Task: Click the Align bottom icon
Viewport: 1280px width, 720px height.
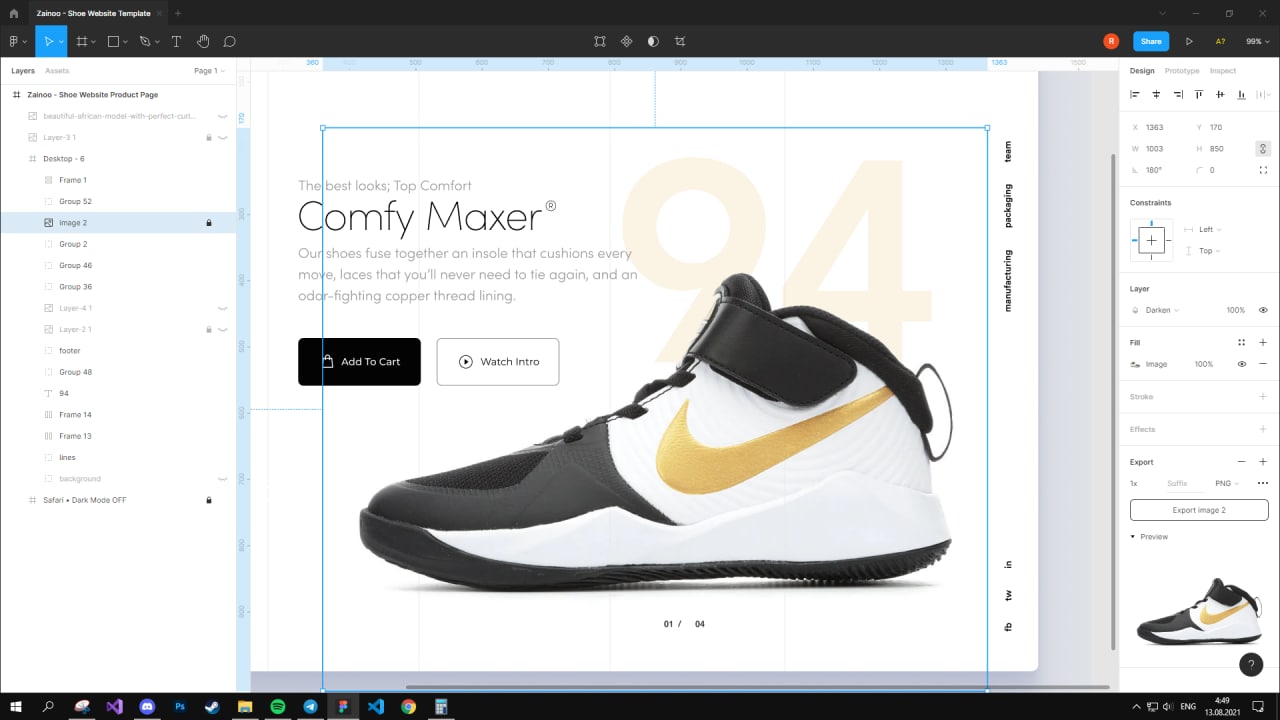Action: click(x=1242, y=95)
